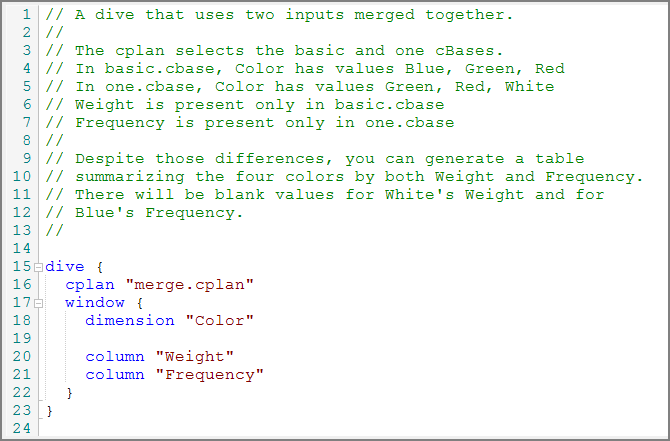Click the closing brace on line 22

70,393
